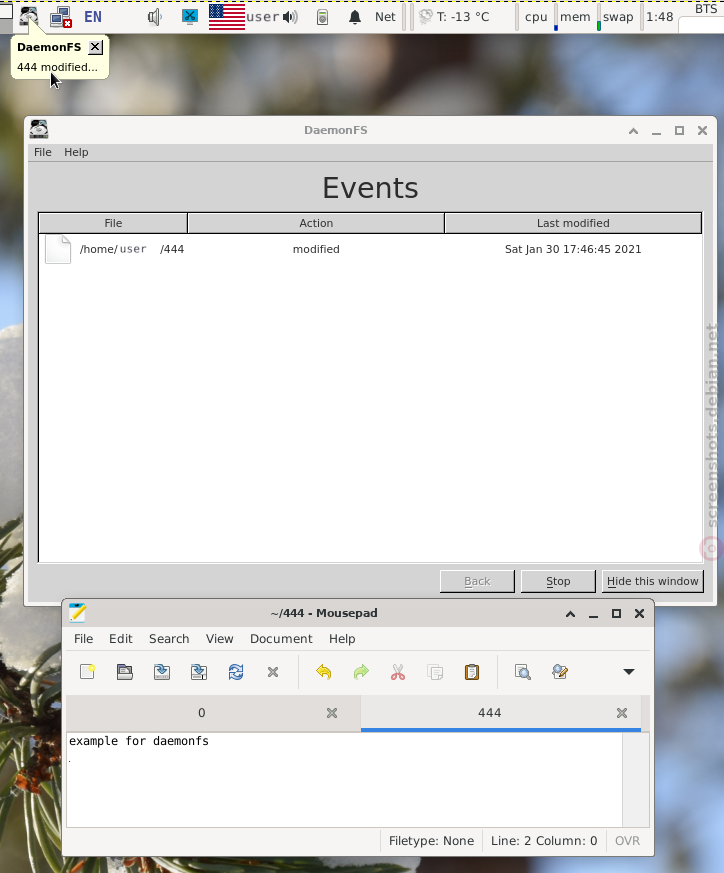This screenshot has height=873, width=724.
Task: Expand the Mousepad toolbar overflow arrow
Action: point(629,672)
